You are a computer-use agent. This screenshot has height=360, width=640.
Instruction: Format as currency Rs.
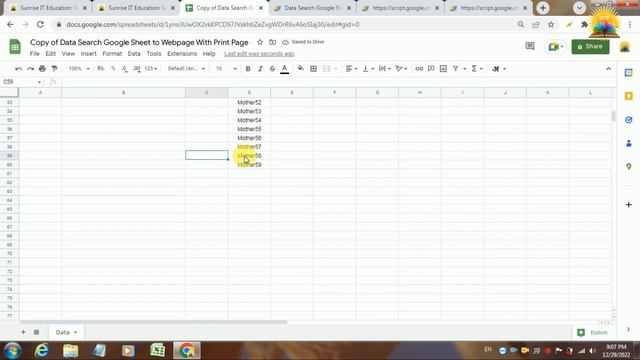(x=101, y=69)
